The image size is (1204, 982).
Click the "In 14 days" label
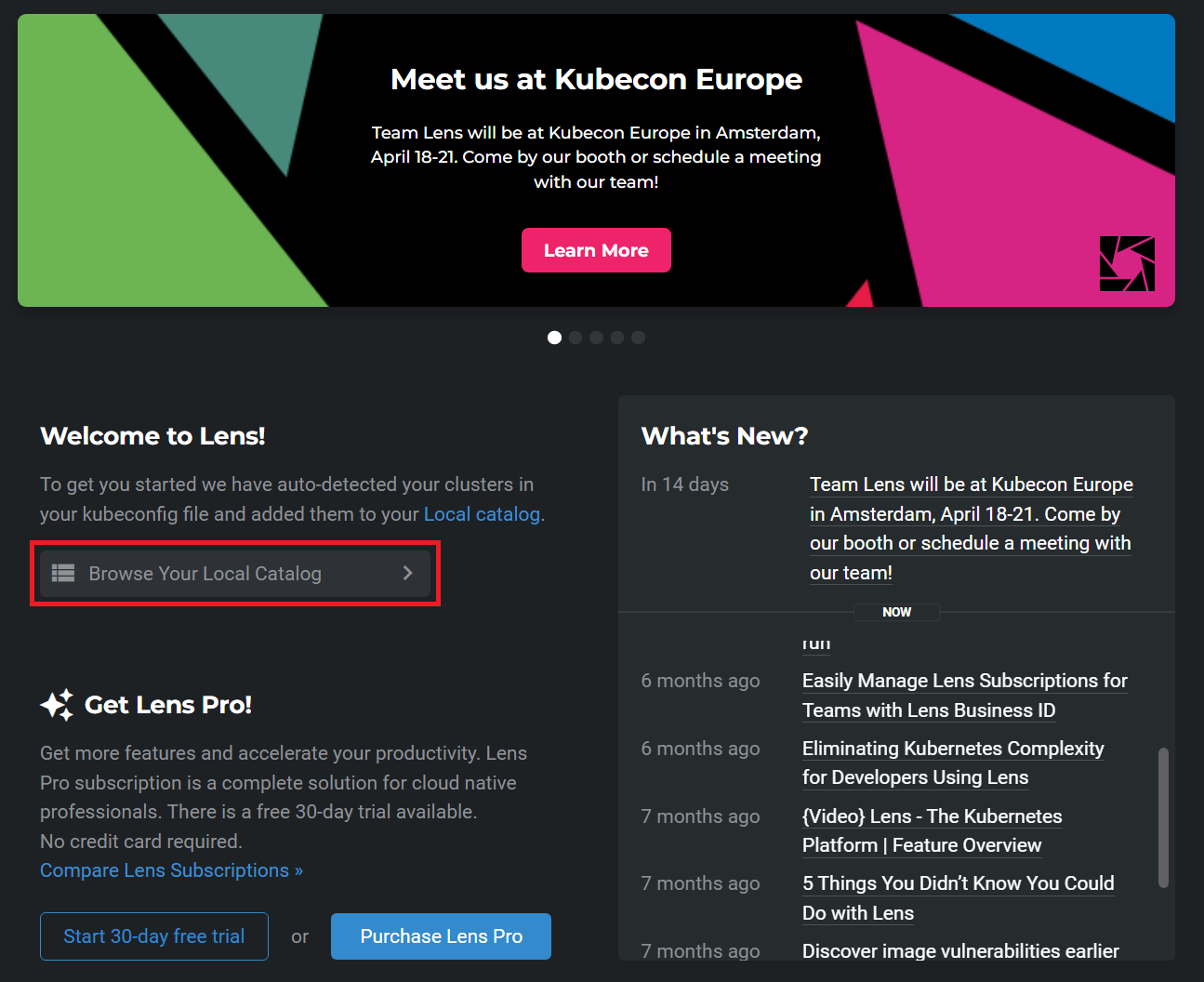[x=685, y=484]
